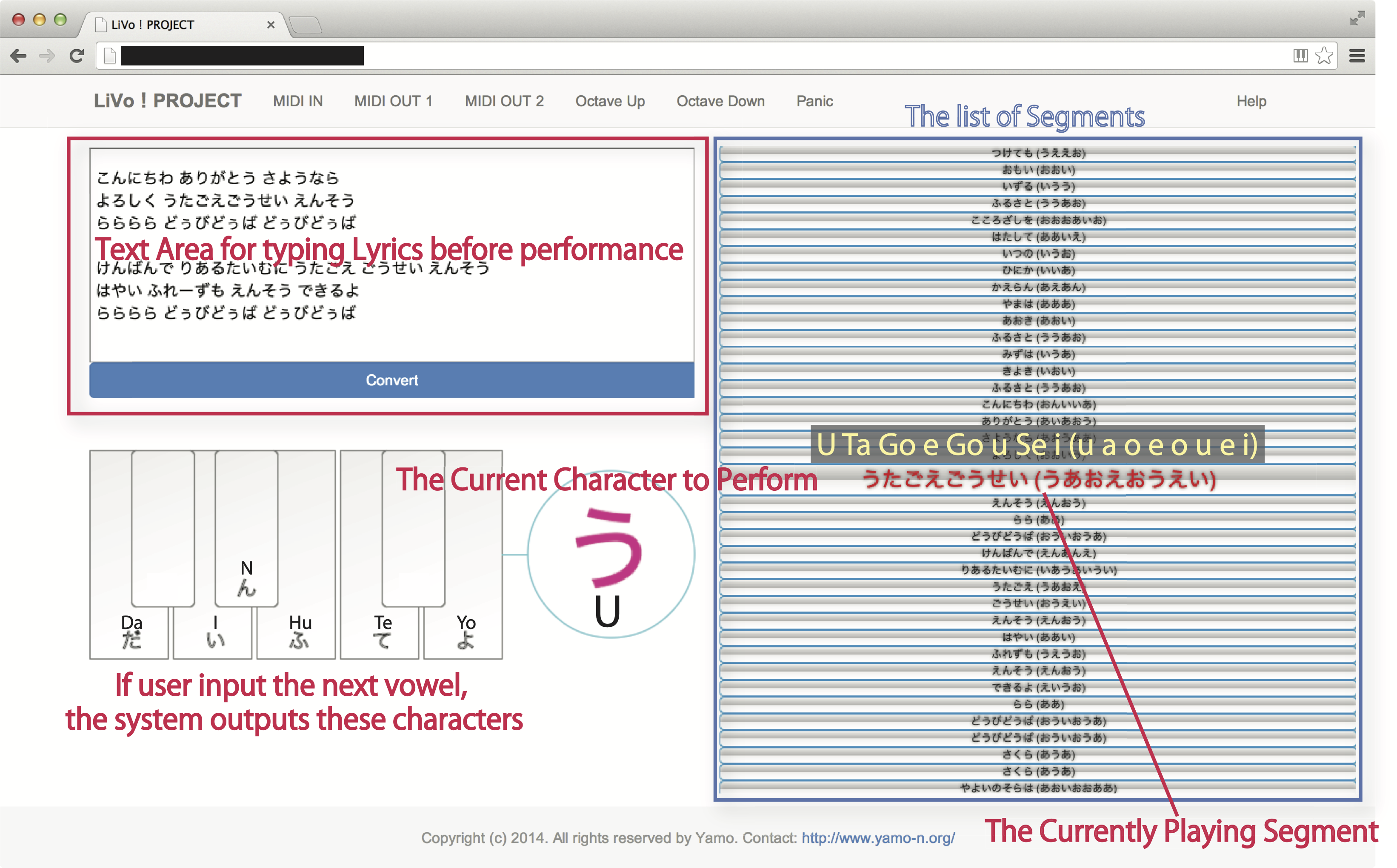Click the browser forward arrow
1397x868 pixels.
tap(47, 56)
